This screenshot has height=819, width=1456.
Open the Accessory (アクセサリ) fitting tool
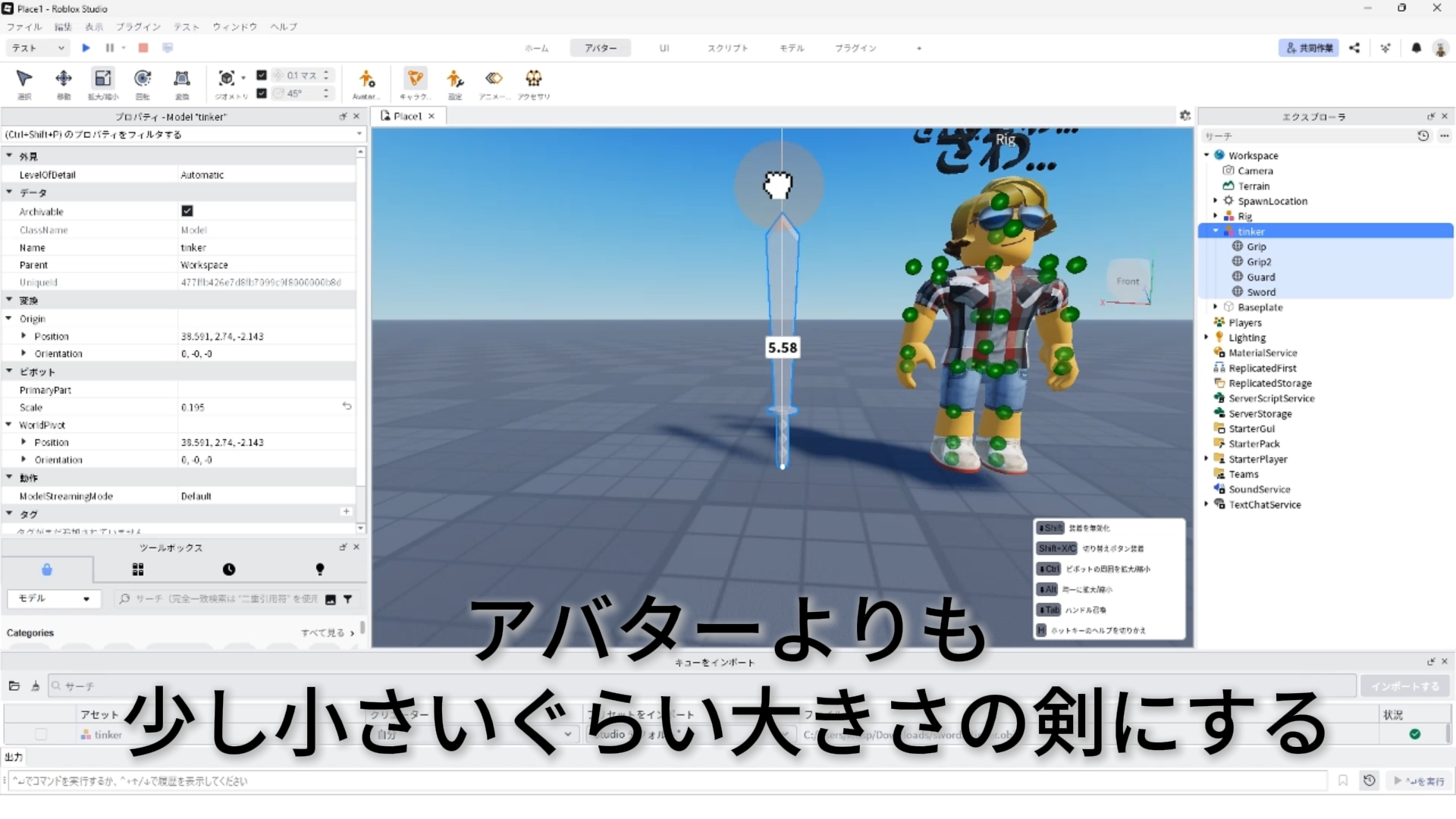534,80
